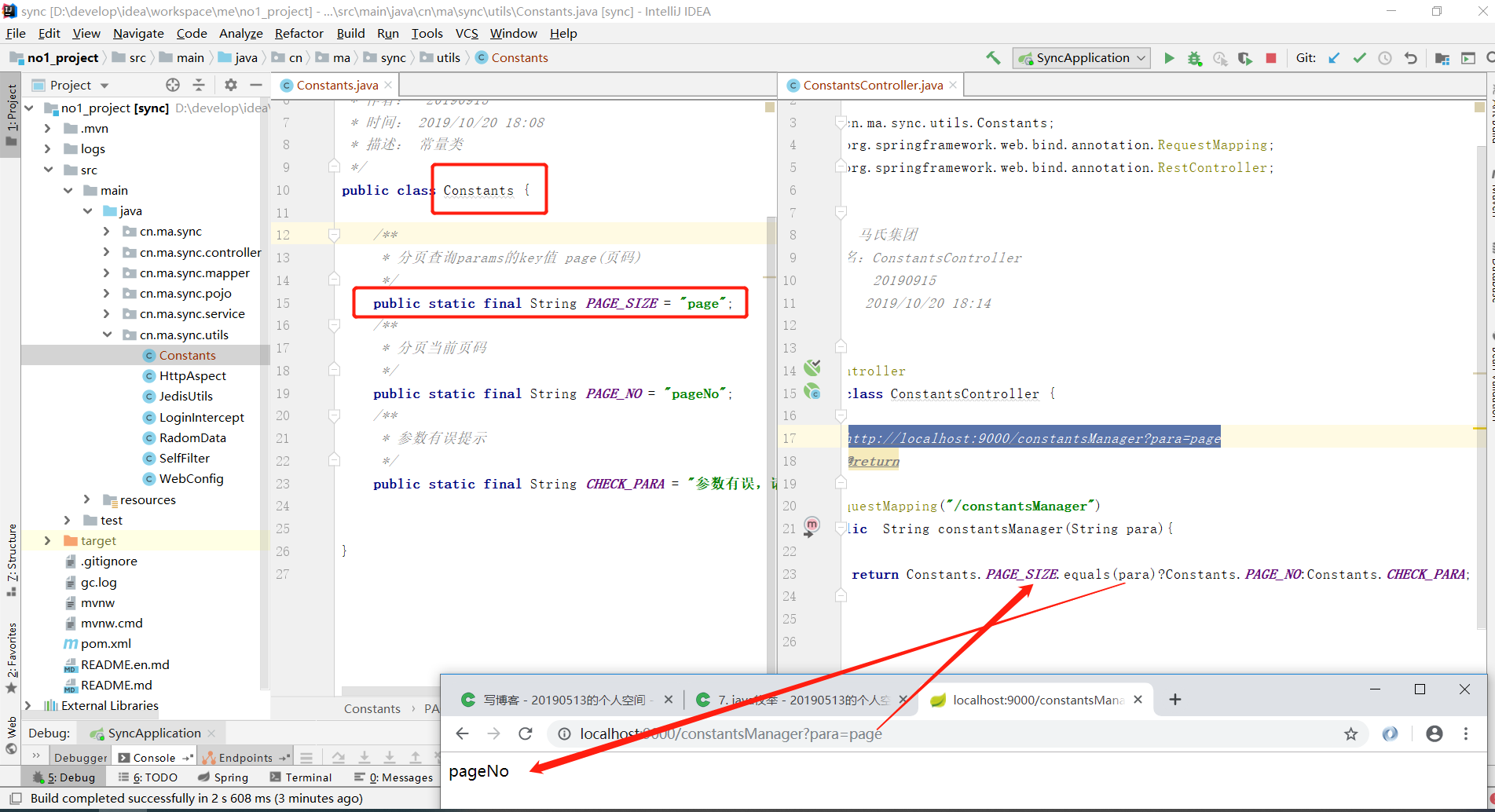The image size is (1495, 812).
Task: Go back in browser window
Action: click(462, 733)
